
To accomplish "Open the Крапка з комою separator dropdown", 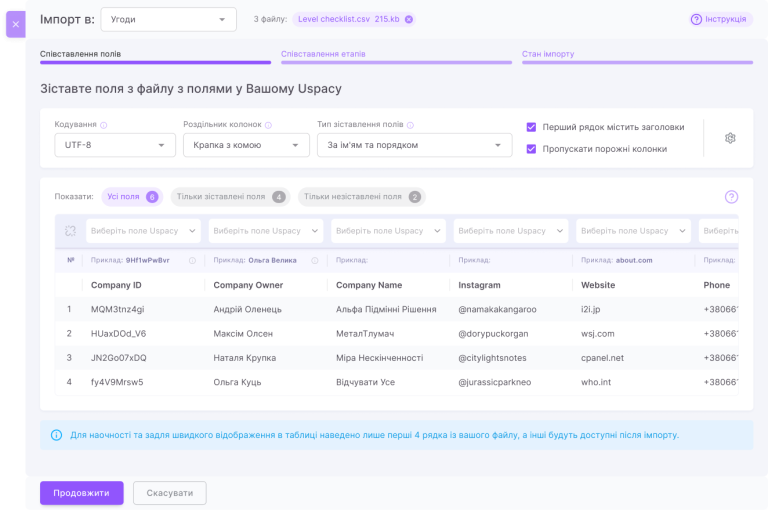I will point(246,145).
